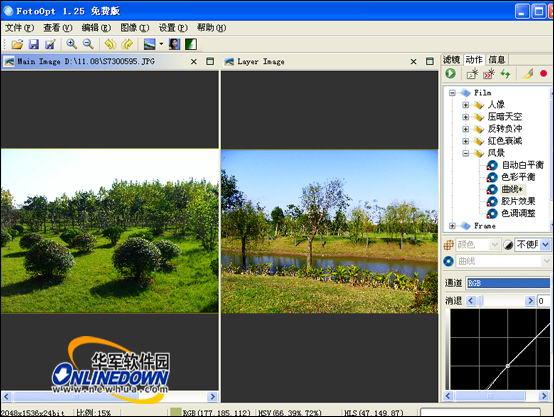
Task: Click the blue disc icon beside 曲线 field
Action: (449, 262)
